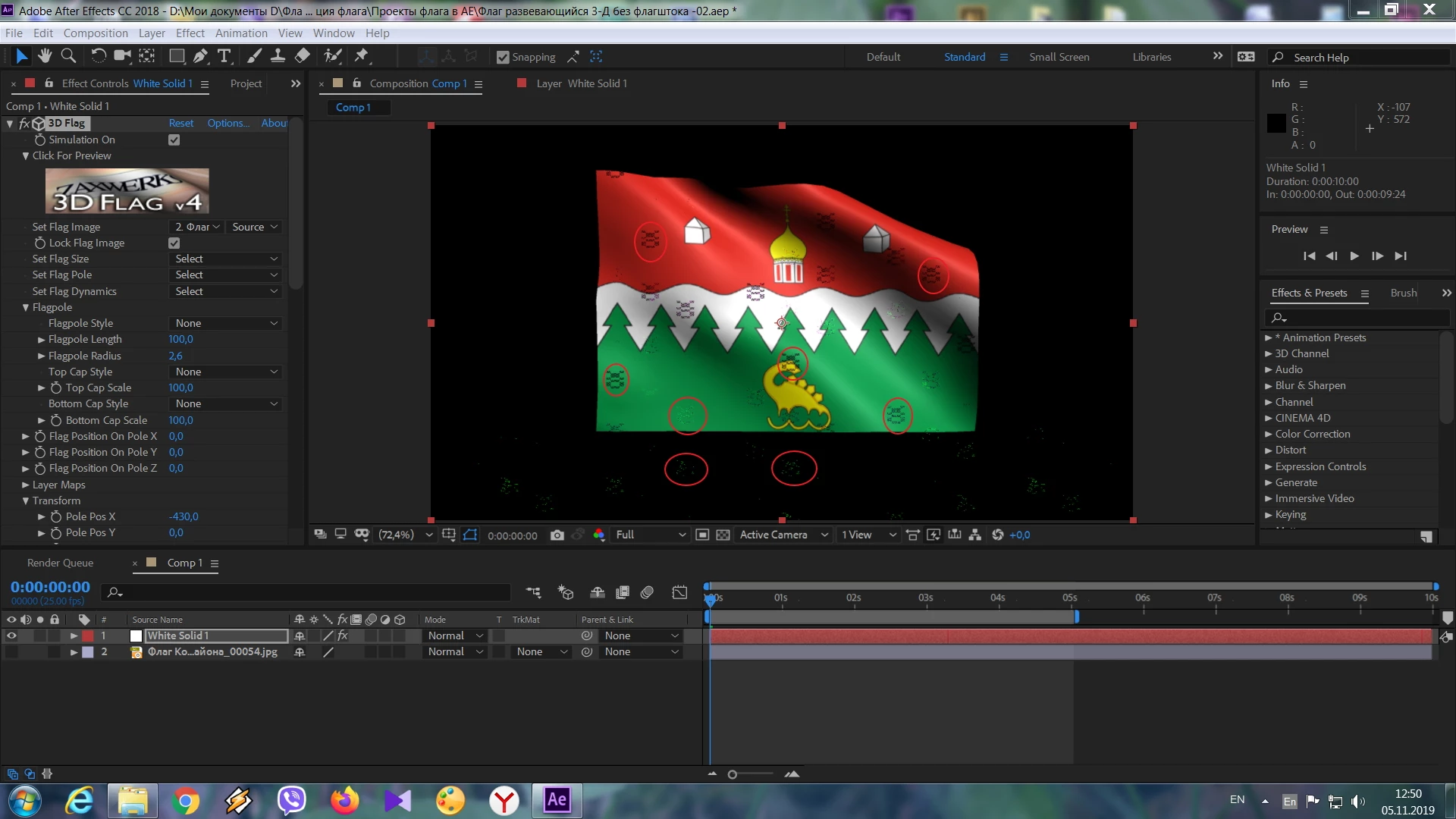Select the Rotation tool

98,56
